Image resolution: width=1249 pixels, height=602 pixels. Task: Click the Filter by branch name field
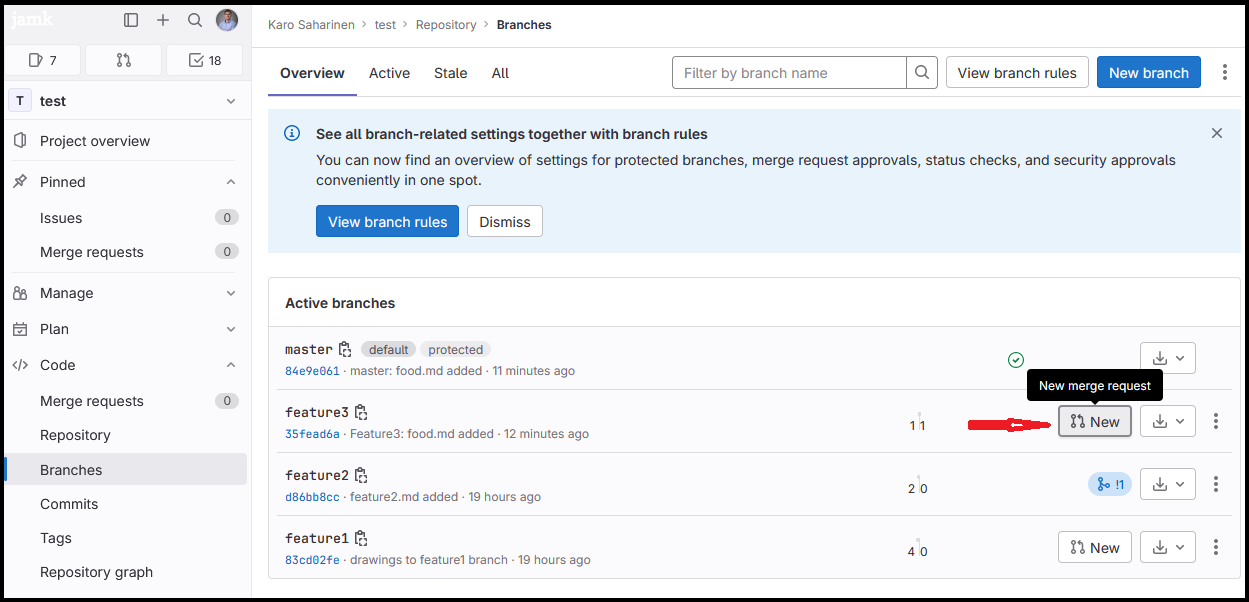pyautogui.click(x=789, y=73)
